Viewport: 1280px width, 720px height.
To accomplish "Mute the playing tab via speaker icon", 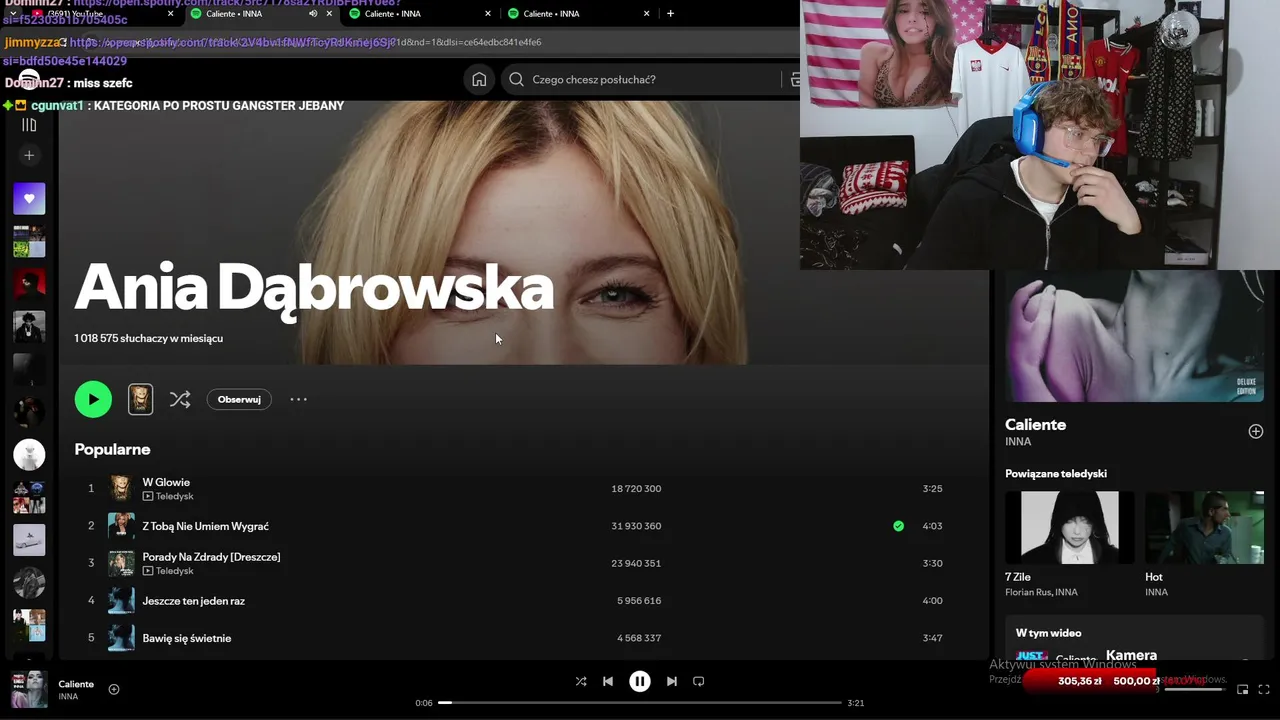I will [x=313, y=14].
